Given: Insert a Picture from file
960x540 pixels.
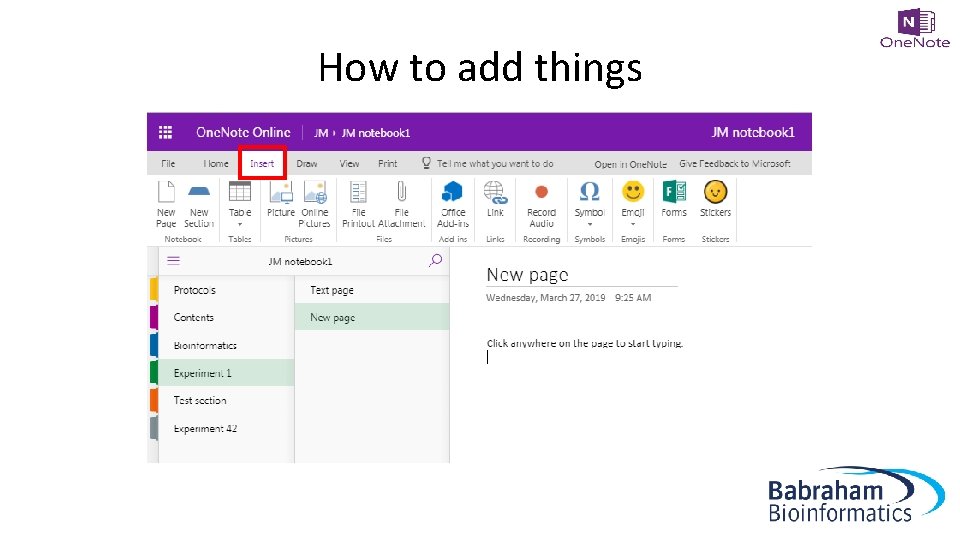Looking at the screenshot, I should click(281, 200).
